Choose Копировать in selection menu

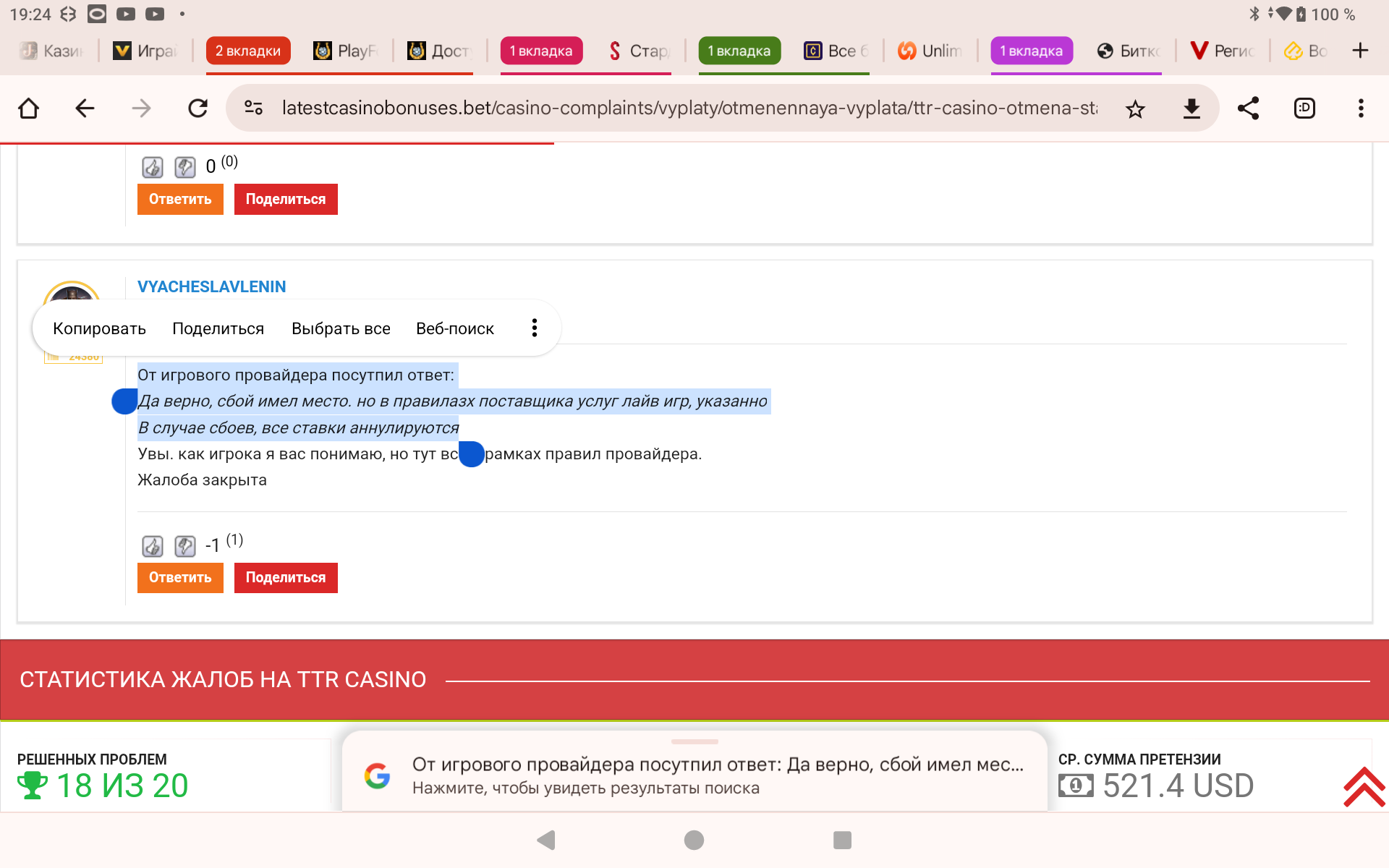99,328
